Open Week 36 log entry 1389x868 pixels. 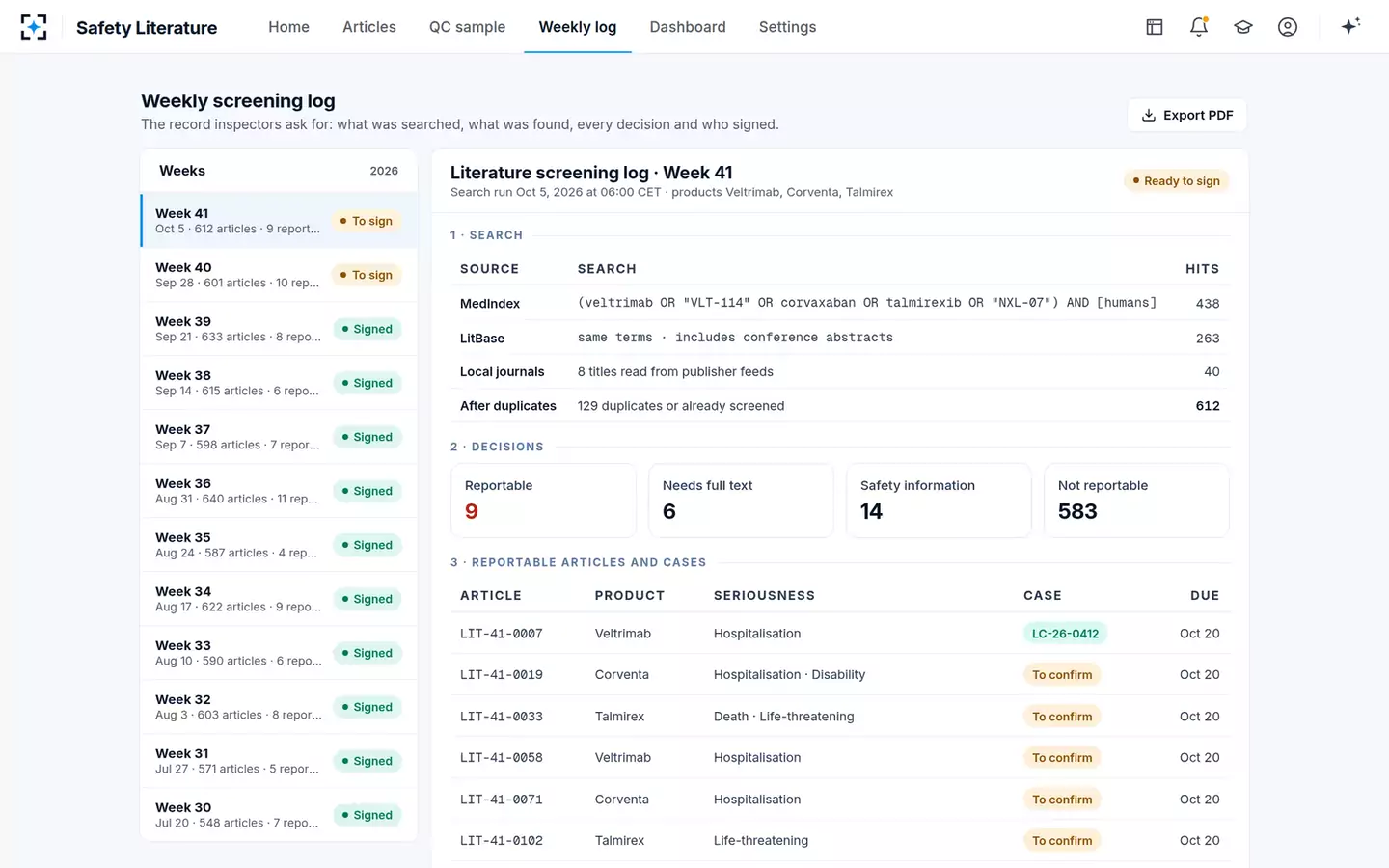(280, 491)
